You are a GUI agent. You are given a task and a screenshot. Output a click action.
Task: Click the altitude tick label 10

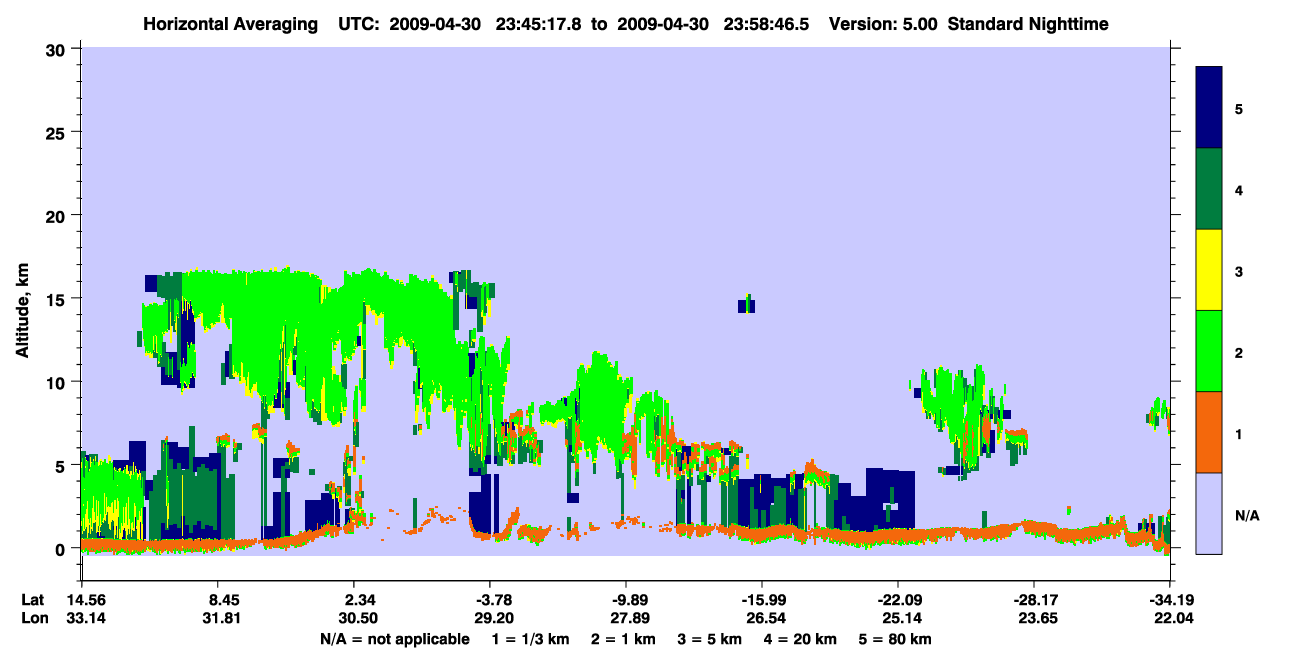pyautogui.click(x=57, y=382)
